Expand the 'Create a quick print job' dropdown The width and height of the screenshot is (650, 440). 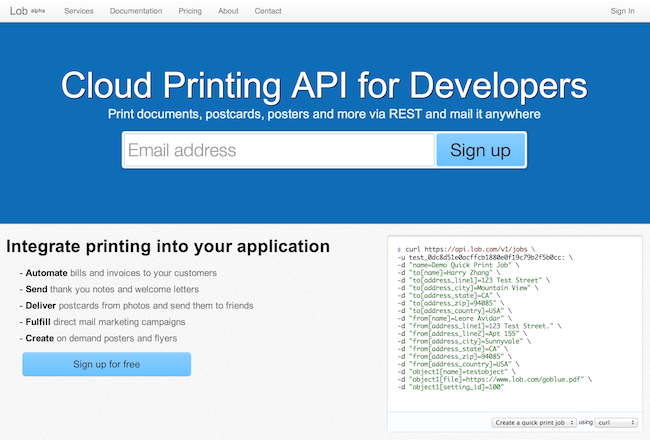point(535,423)
